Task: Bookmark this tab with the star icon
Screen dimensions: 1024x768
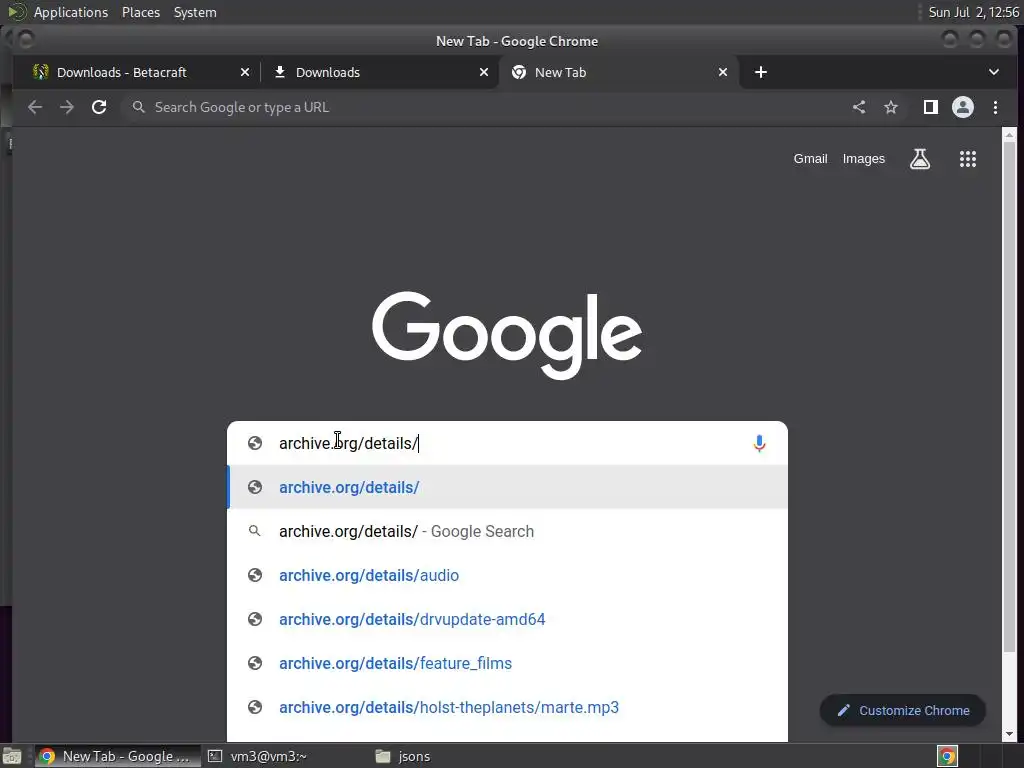Action: (891, 107)
